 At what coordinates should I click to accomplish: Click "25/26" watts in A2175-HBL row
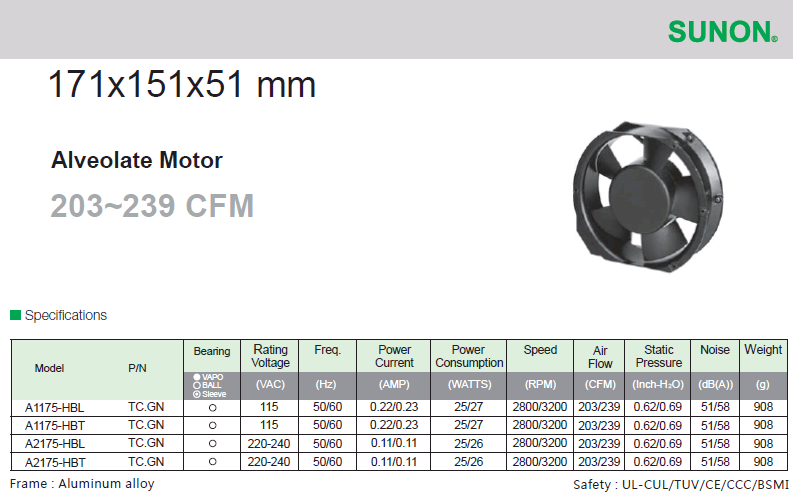coord(468,444)
